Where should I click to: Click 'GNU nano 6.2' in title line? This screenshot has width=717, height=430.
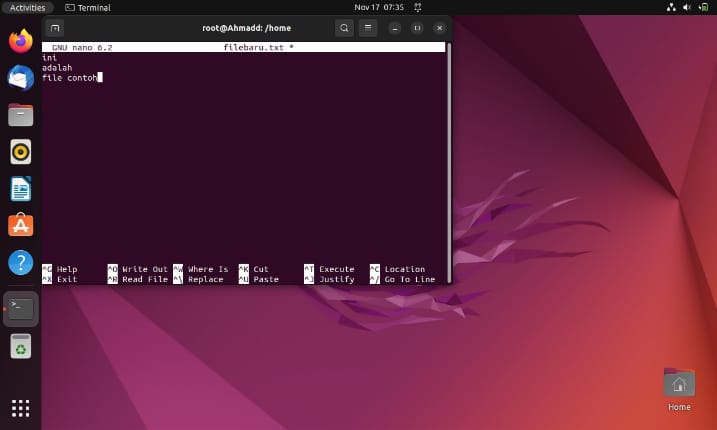82,47
